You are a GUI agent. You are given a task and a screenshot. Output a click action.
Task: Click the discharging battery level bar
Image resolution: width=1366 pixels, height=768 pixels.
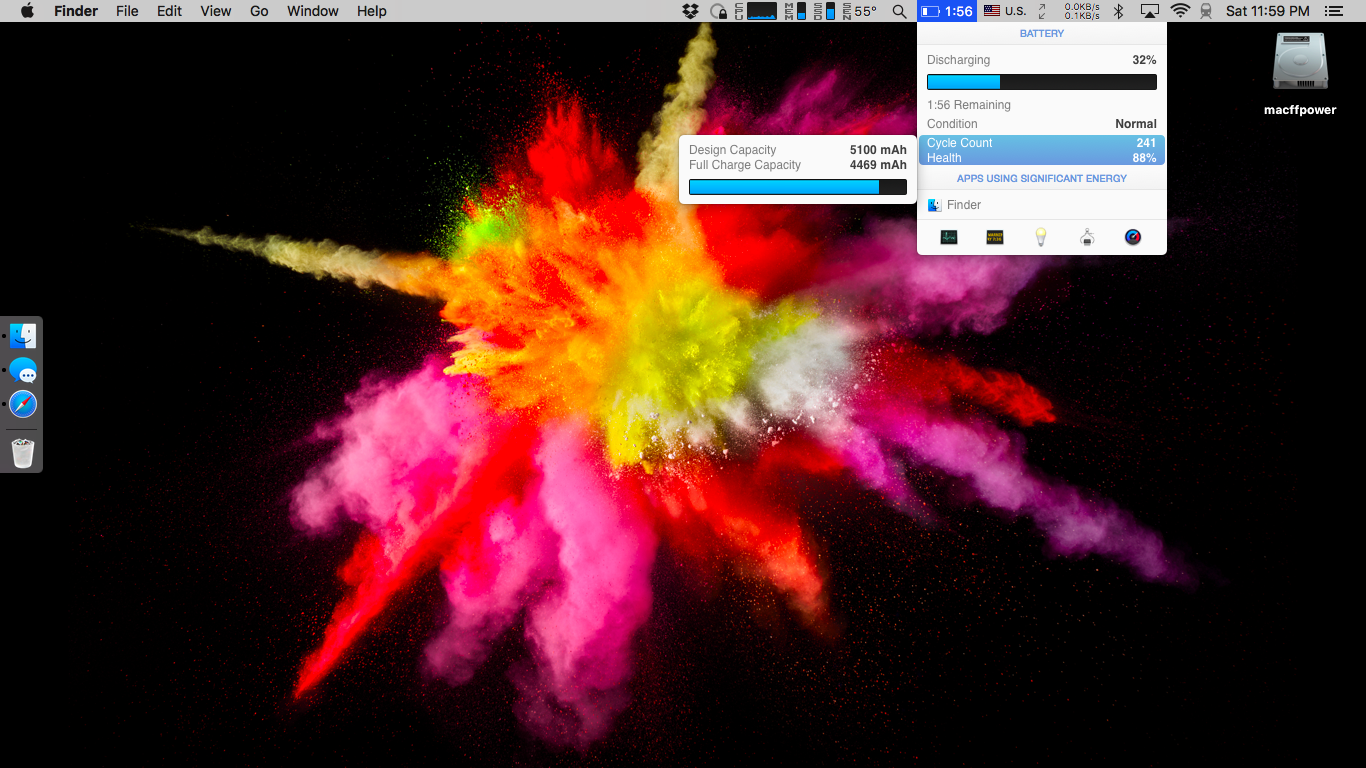coord(1042,82)
